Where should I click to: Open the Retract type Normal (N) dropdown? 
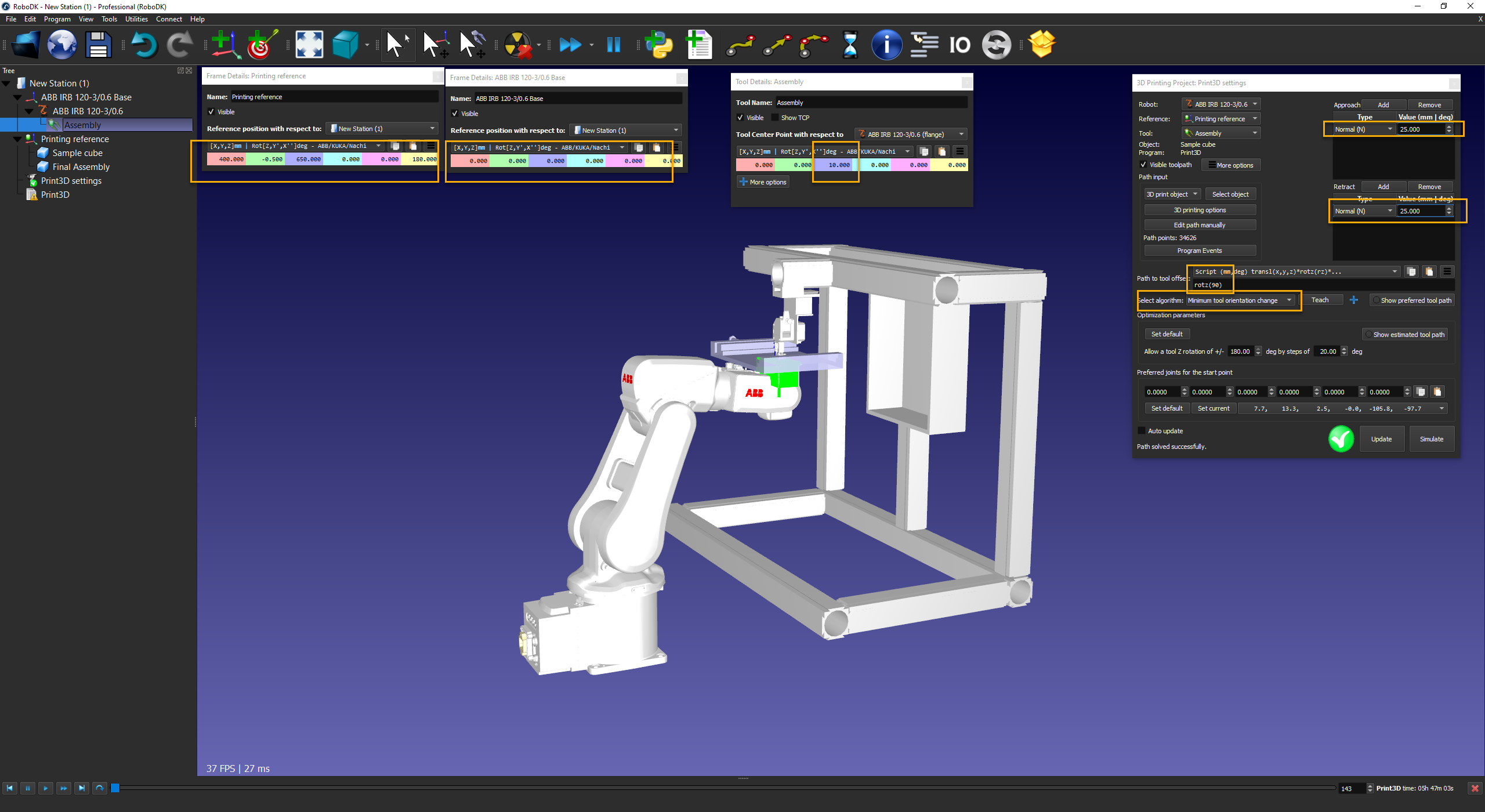coord(1363,211)
